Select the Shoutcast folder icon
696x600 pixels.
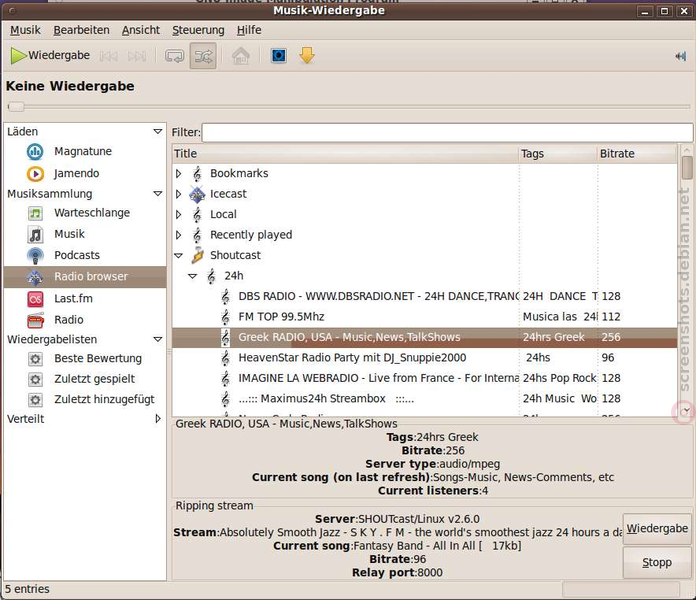(197, 256)
